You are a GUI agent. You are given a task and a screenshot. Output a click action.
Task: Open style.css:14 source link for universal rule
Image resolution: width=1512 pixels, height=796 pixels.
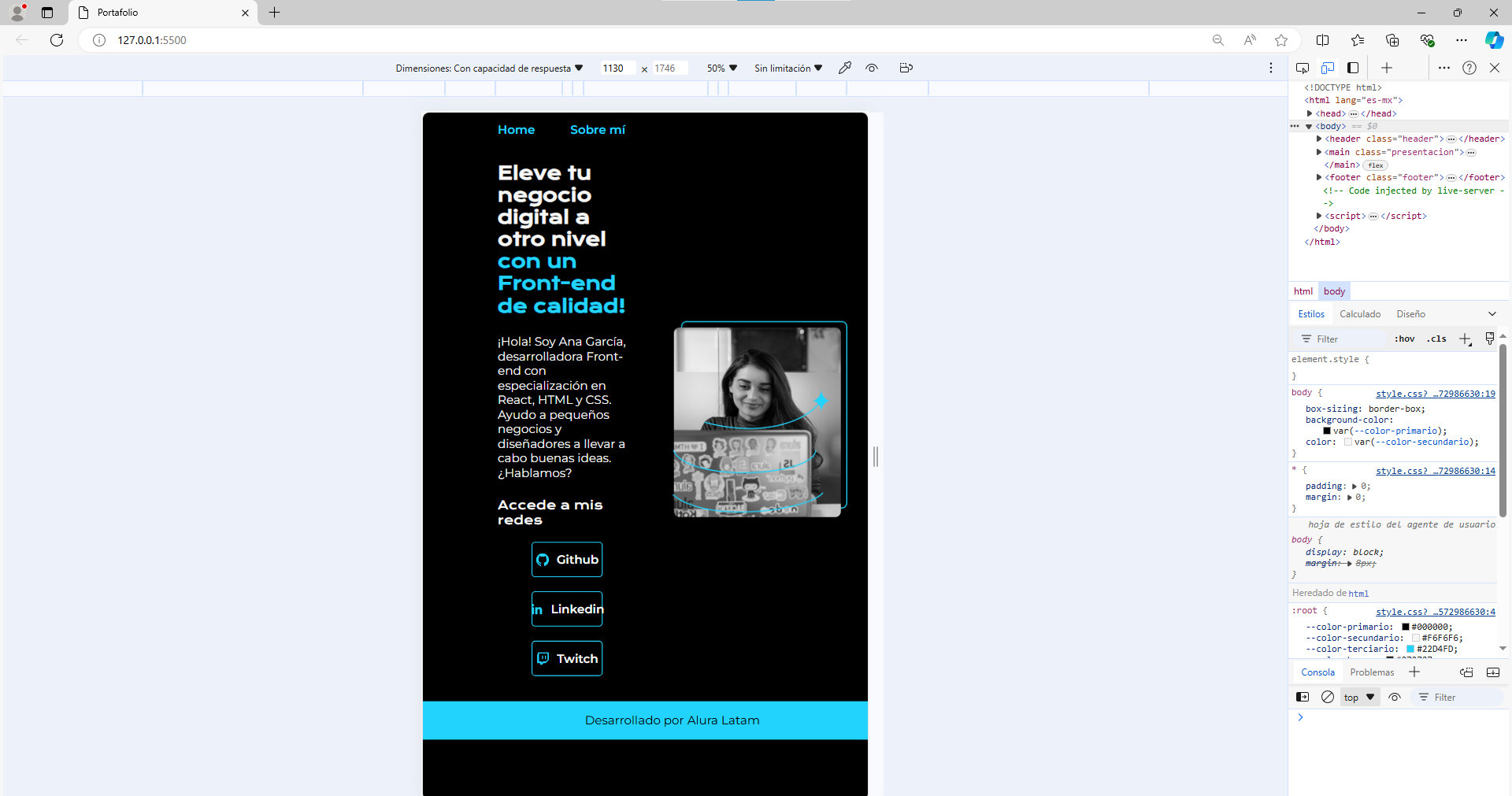point(1435,471)
